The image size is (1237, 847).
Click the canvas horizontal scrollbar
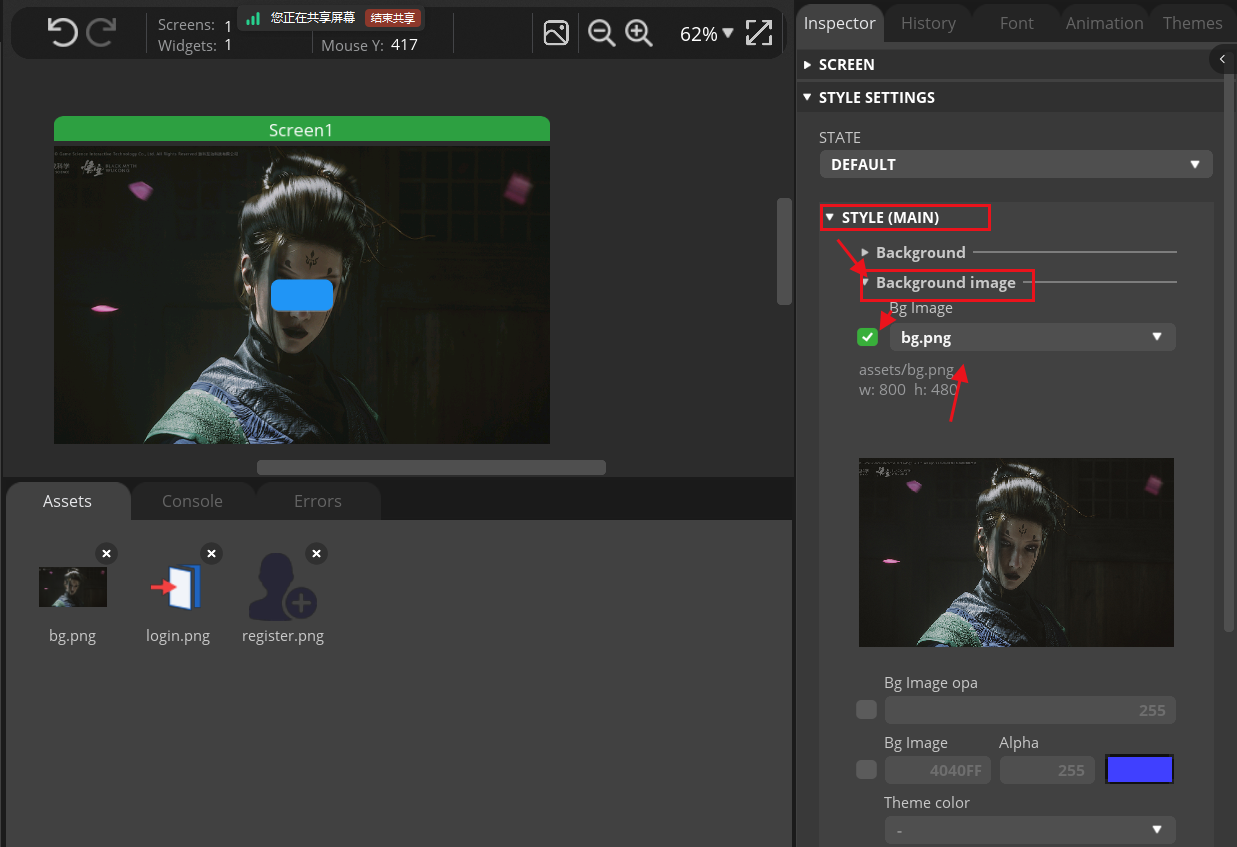coord(431,467)
